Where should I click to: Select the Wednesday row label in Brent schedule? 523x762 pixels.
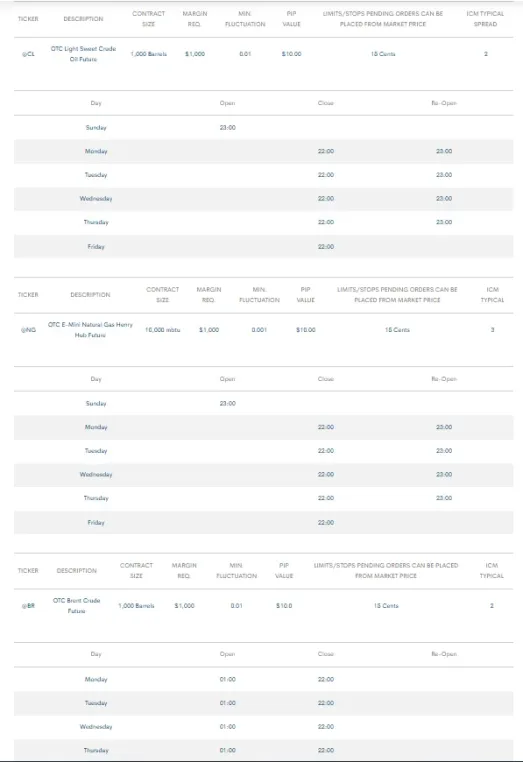coord(96,727)
